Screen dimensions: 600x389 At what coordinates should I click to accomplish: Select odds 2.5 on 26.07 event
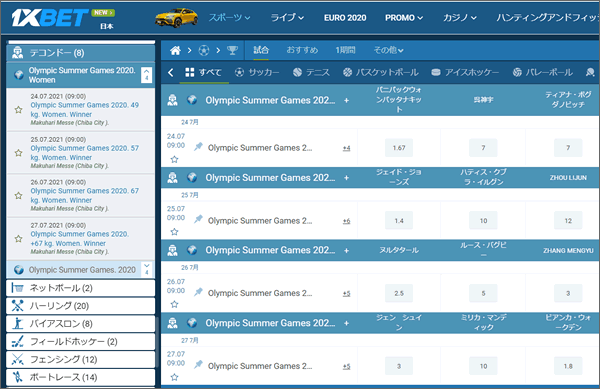(399, 293)
